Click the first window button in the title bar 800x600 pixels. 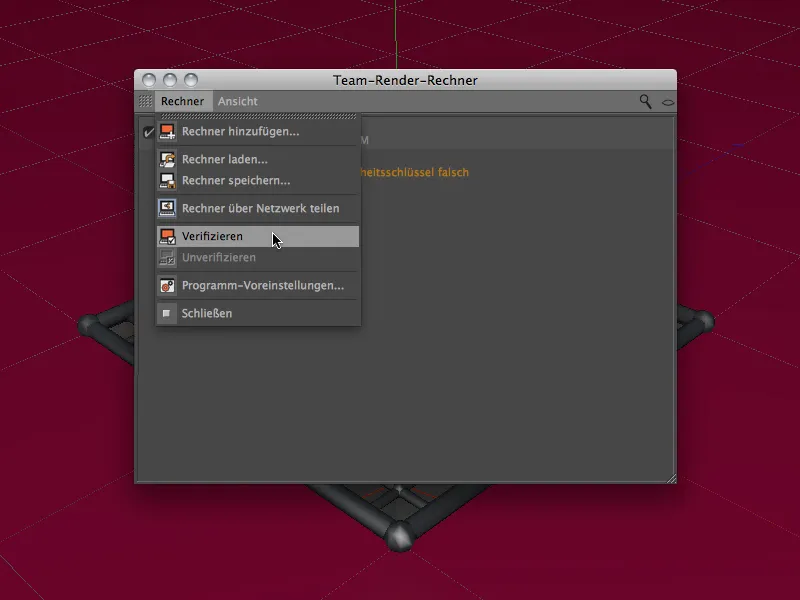coord(149,80)
